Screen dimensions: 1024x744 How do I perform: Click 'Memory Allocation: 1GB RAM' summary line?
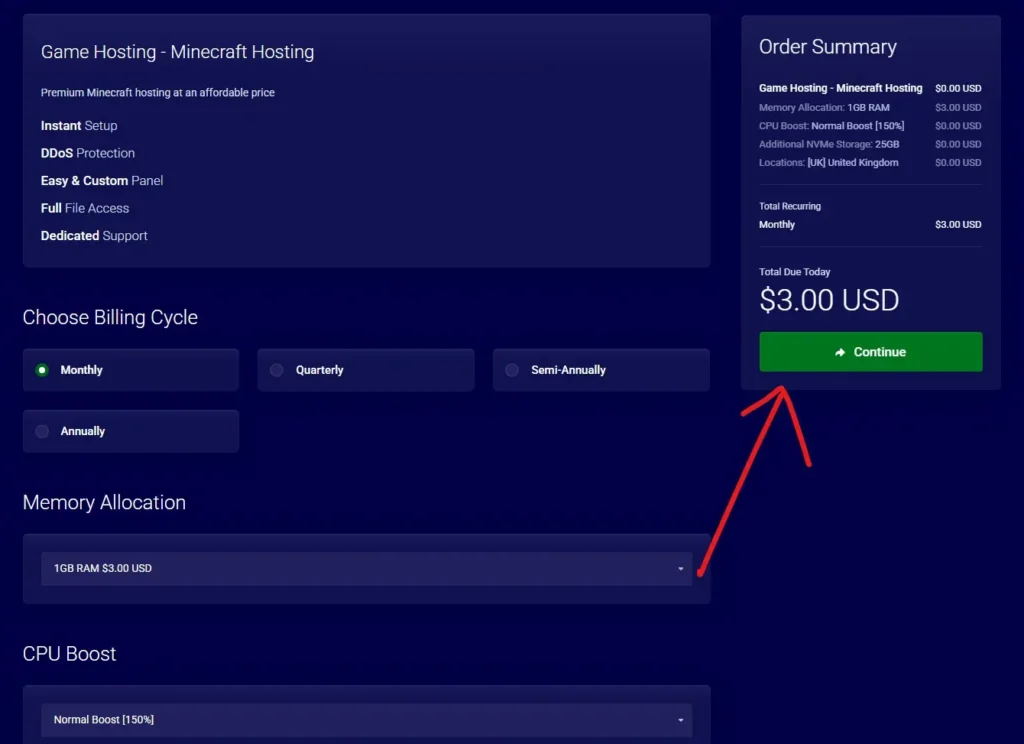click(x=870, y=107)
